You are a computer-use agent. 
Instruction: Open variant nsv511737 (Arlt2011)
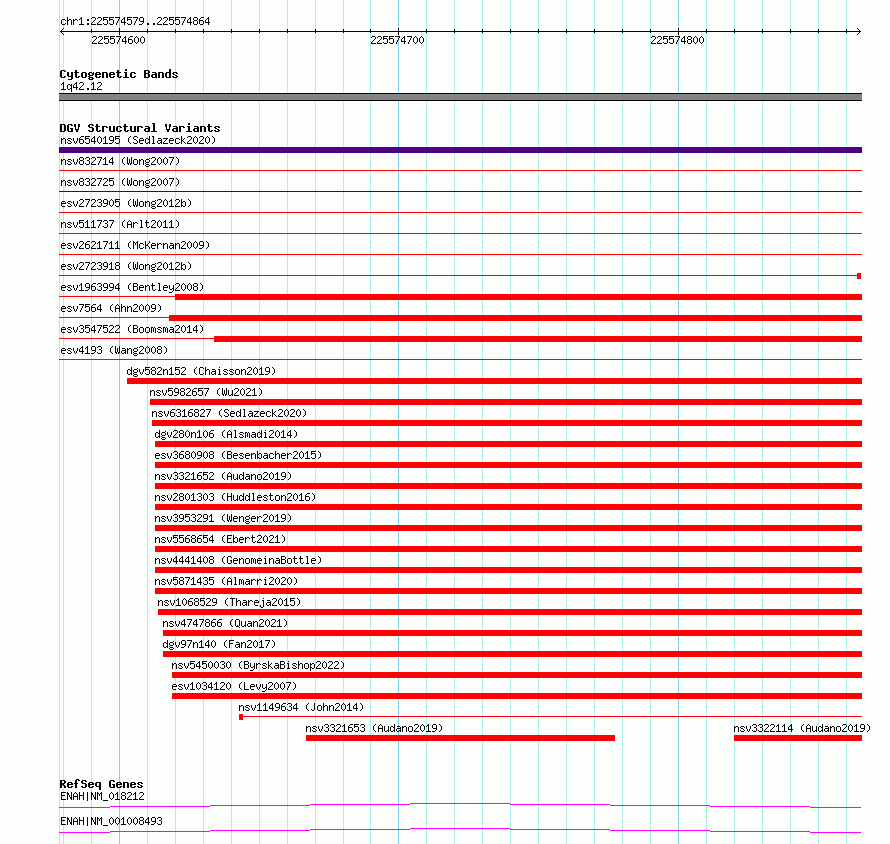click(120, 224)
